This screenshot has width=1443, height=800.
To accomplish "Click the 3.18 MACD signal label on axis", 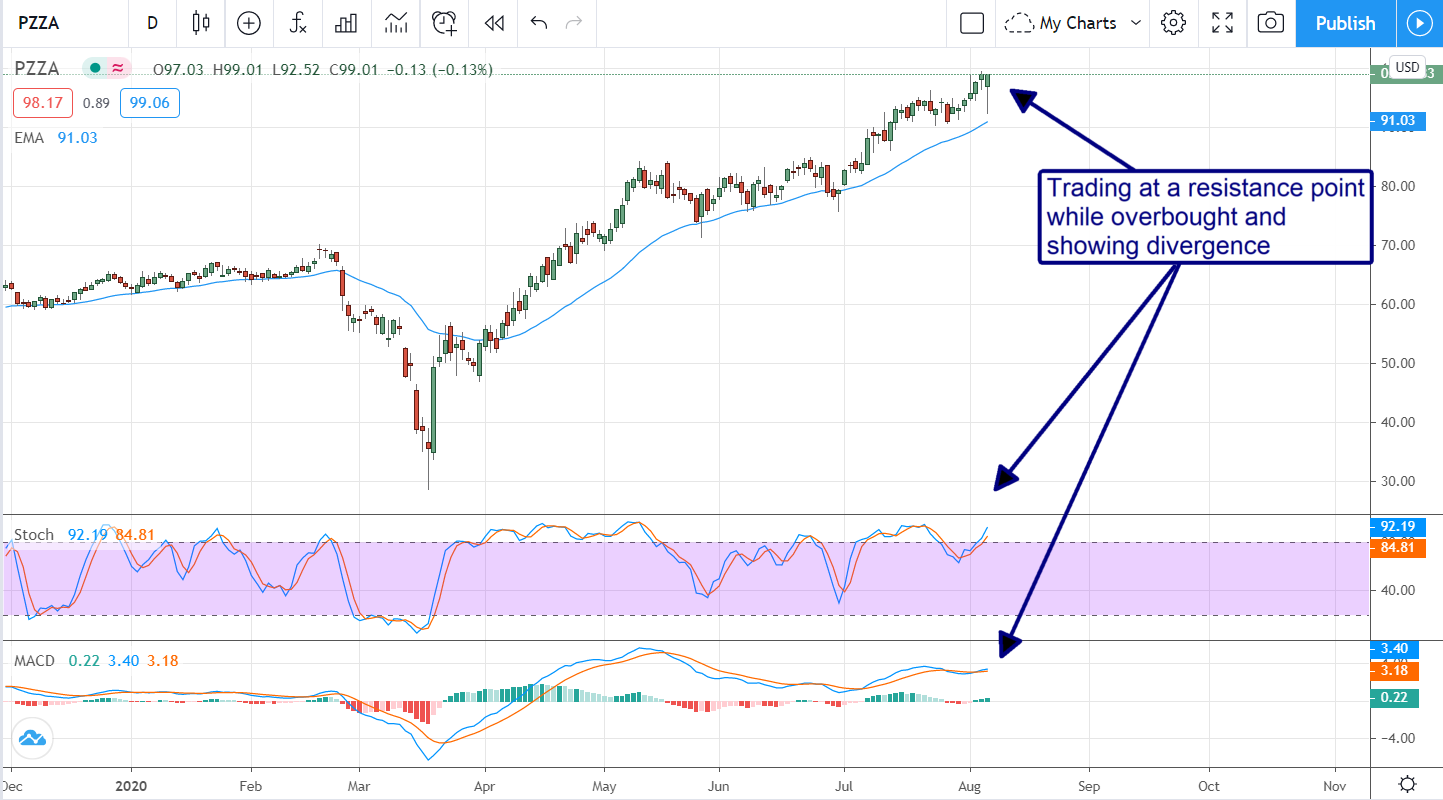I will tap(1396, 670).
